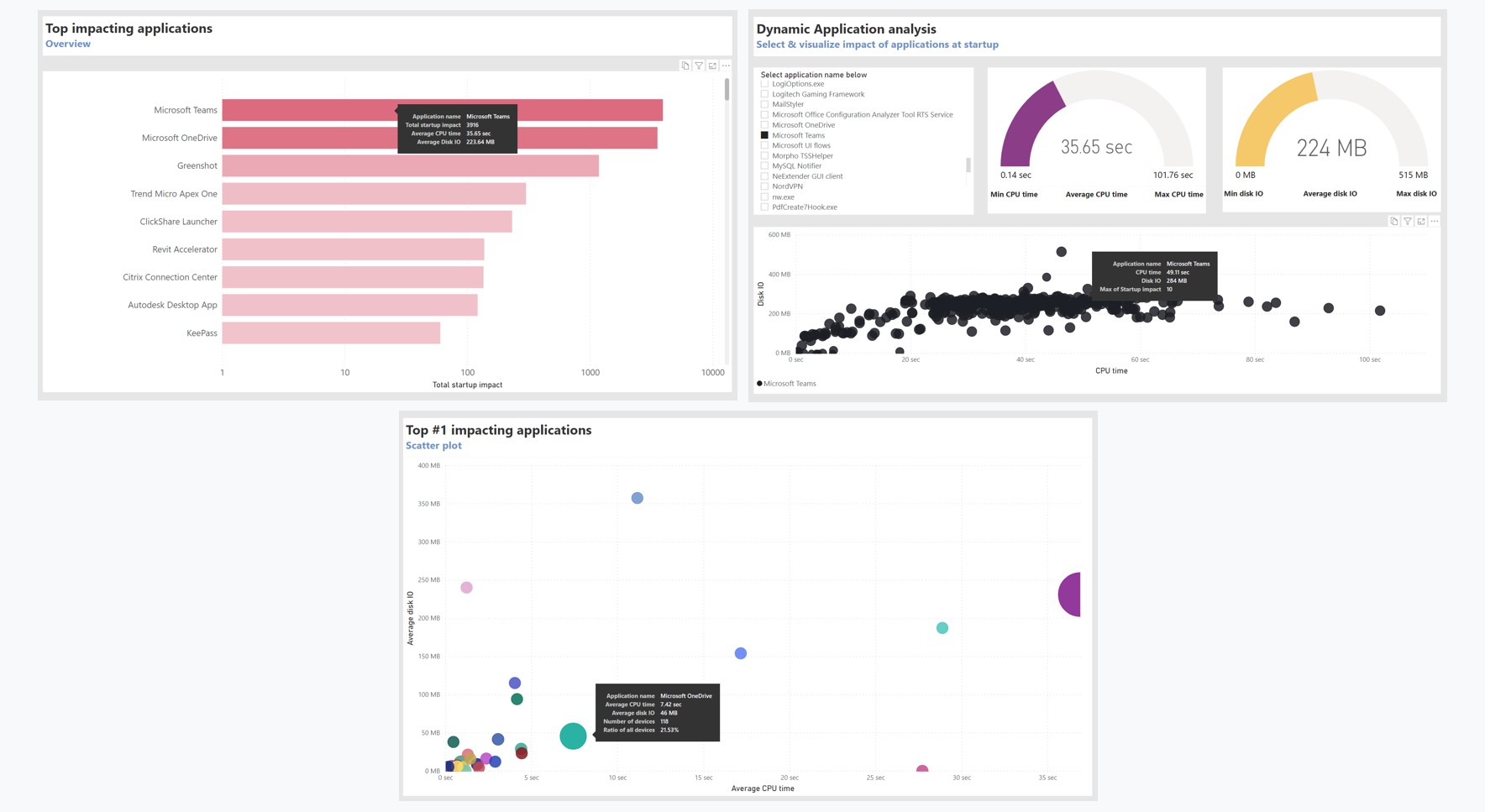Expand CPU time scatter into focus mode
The image size is (1485, 812).
coord(1421,222)
